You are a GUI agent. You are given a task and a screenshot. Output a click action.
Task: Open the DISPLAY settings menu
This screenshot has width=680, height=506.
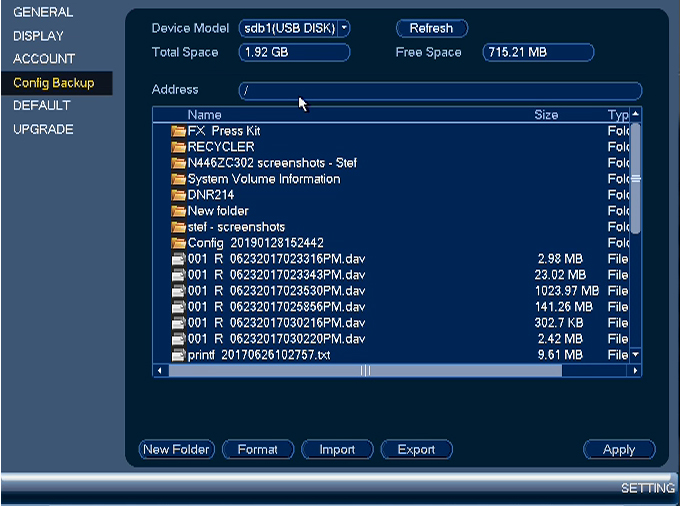click(38, 36)
